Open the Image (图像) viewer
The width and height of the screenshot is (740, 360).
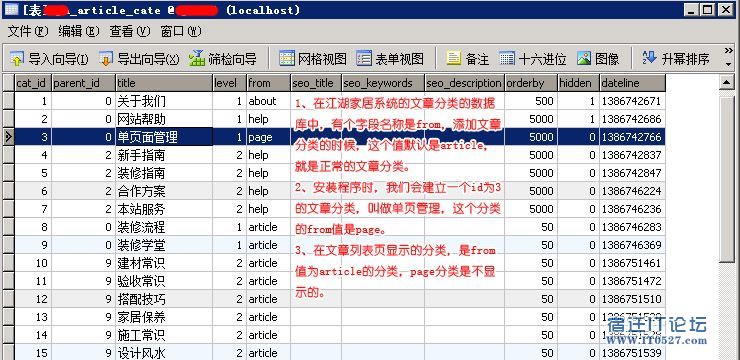(598, 59)
